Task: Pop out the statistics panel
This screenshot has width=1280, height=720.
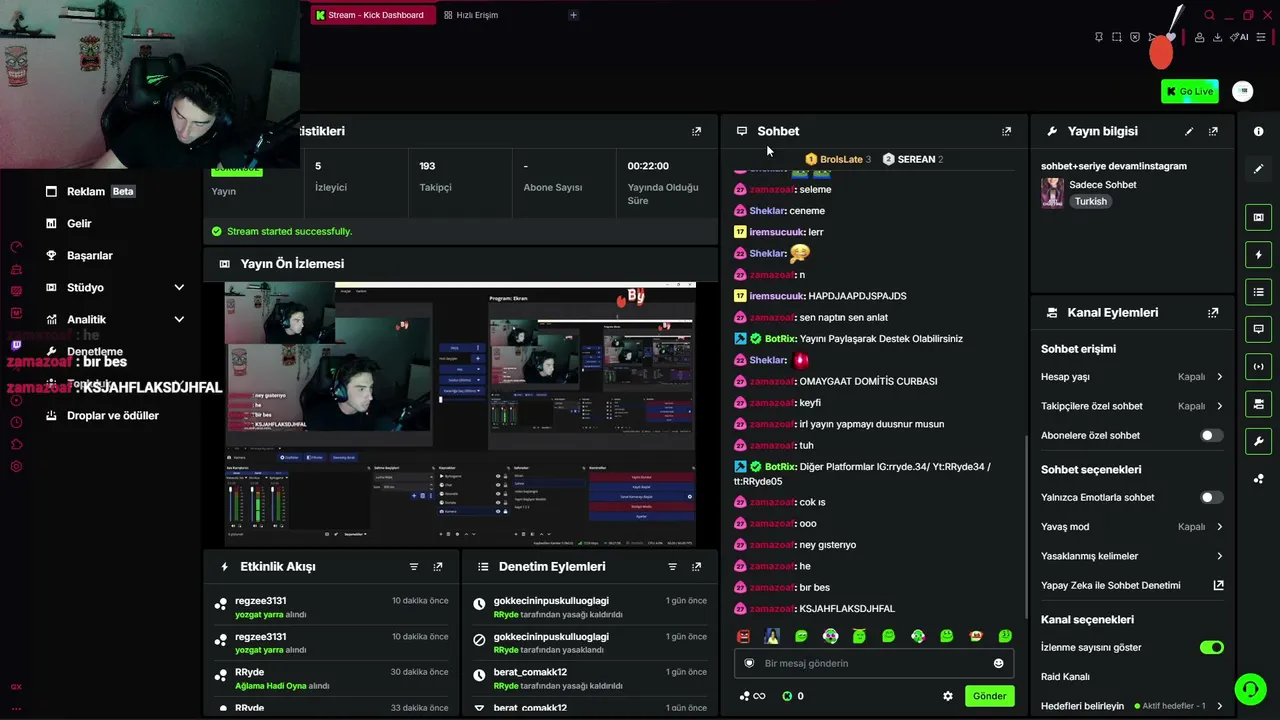Action: pyautogui.click(x=697, y=131)
